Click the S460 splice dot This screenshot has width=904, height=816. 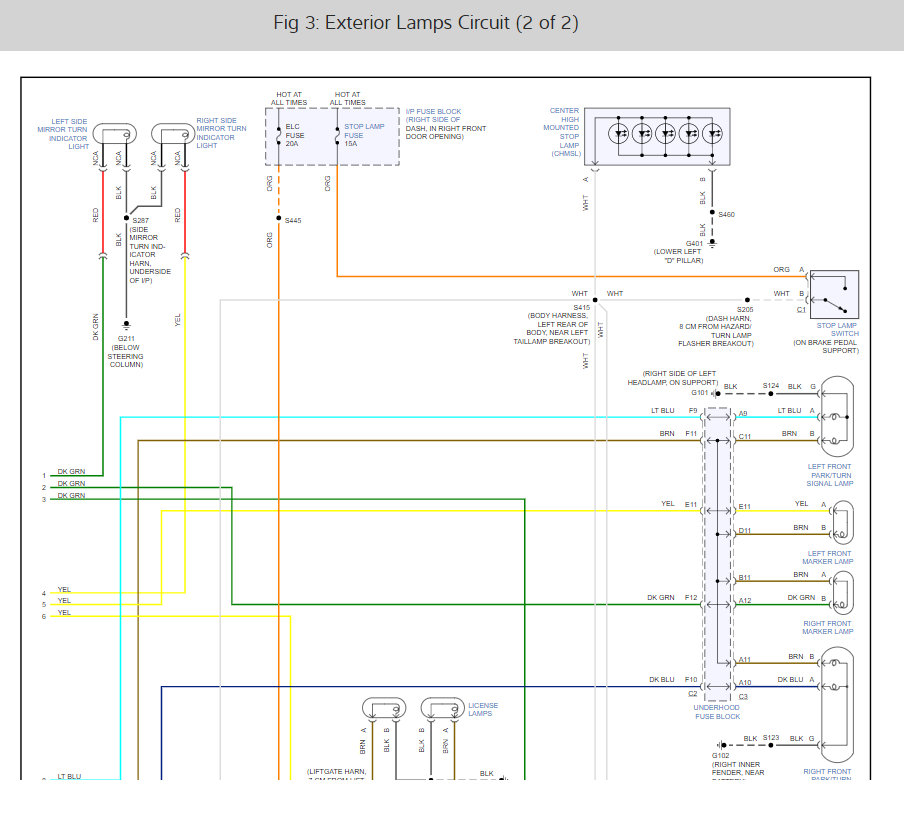[x=713, y=212]
